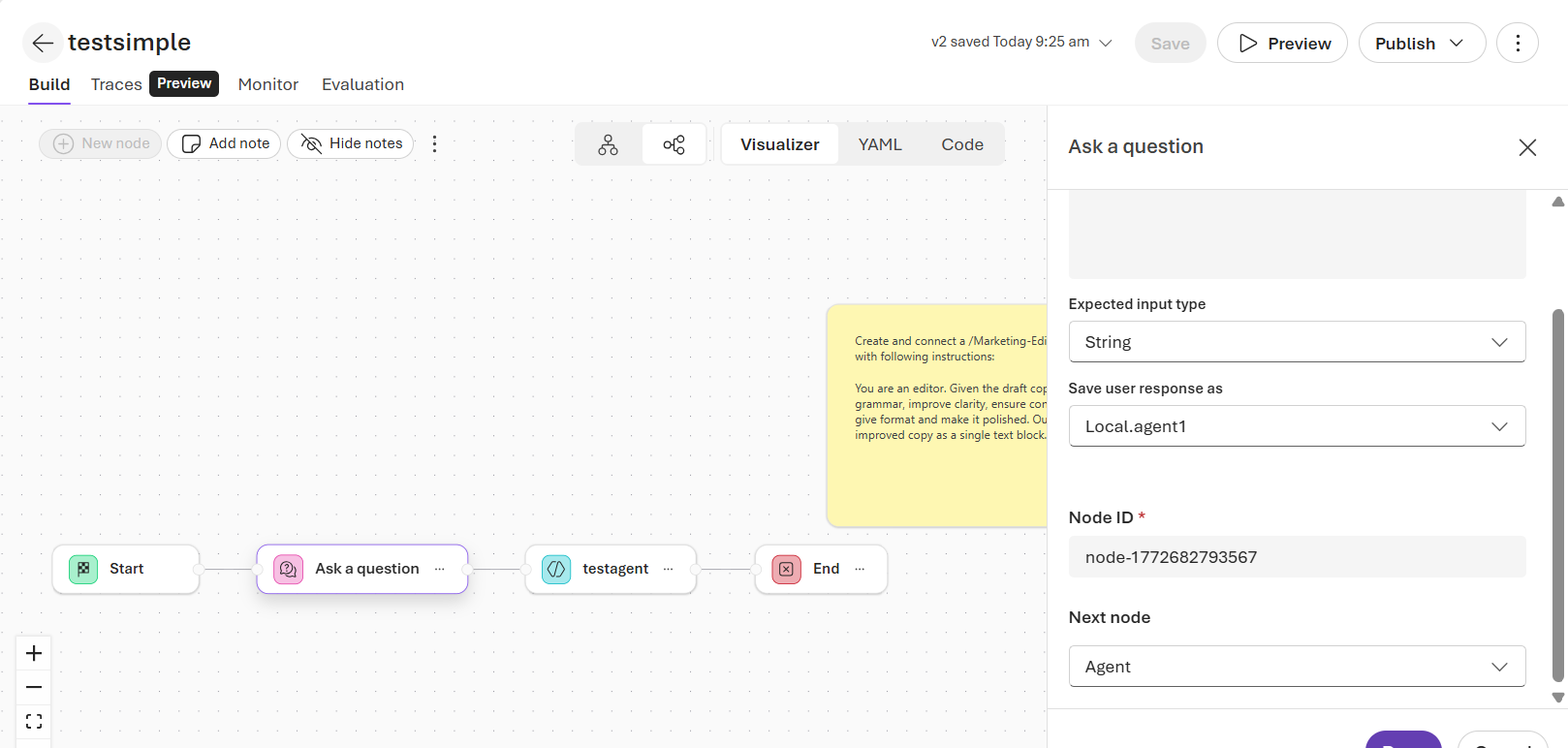Viewport: 1568px width, 748px height.
Task: Click the panel's vertical scrollbar thumb
Action: click(x=1558, y=495)
